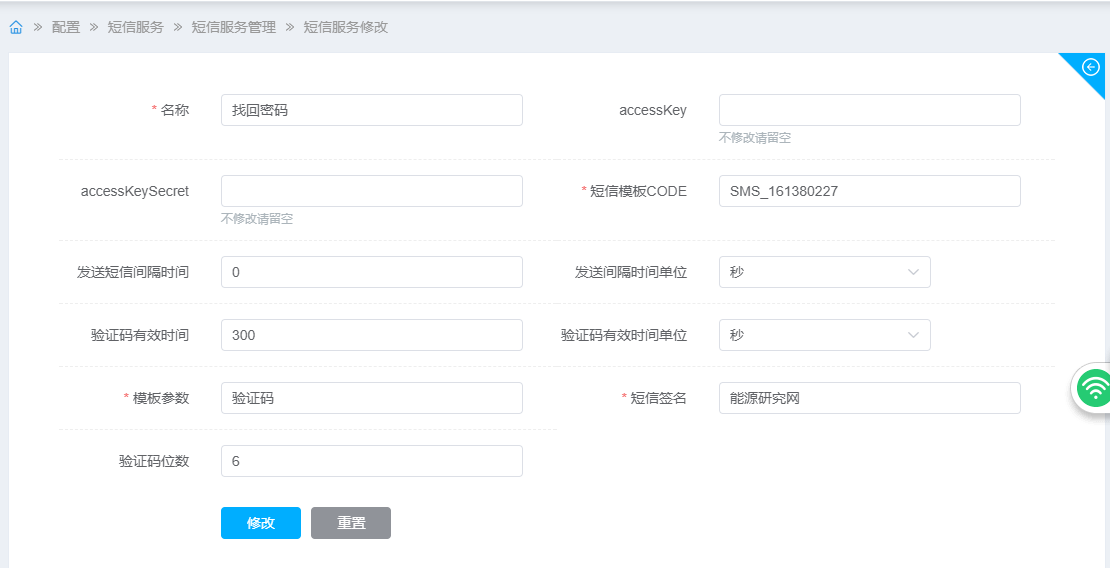
Task: Click the 模板参数 input box
Action: (371, 398)
